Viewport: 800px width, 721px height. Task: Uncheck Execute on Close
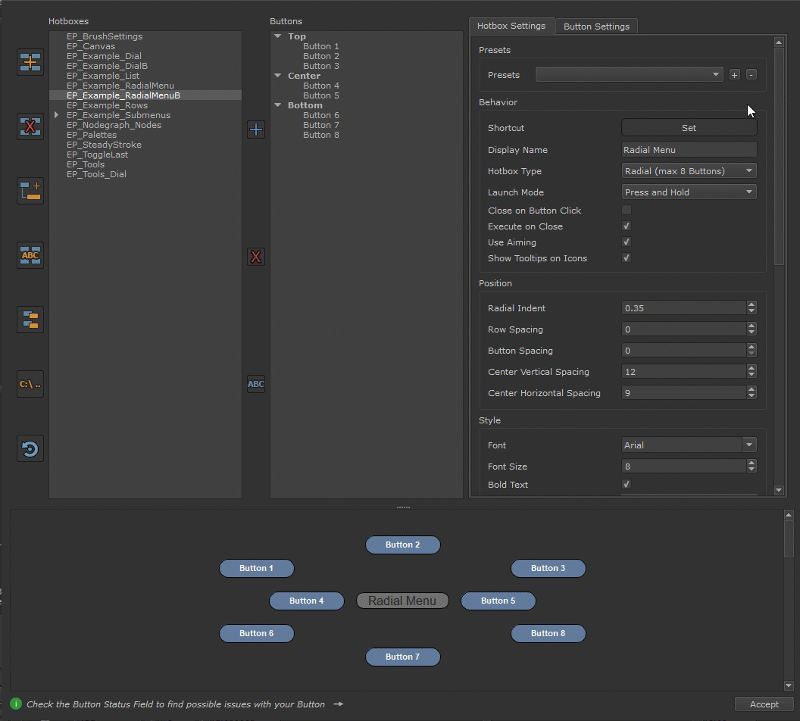[x=627, y=227]
